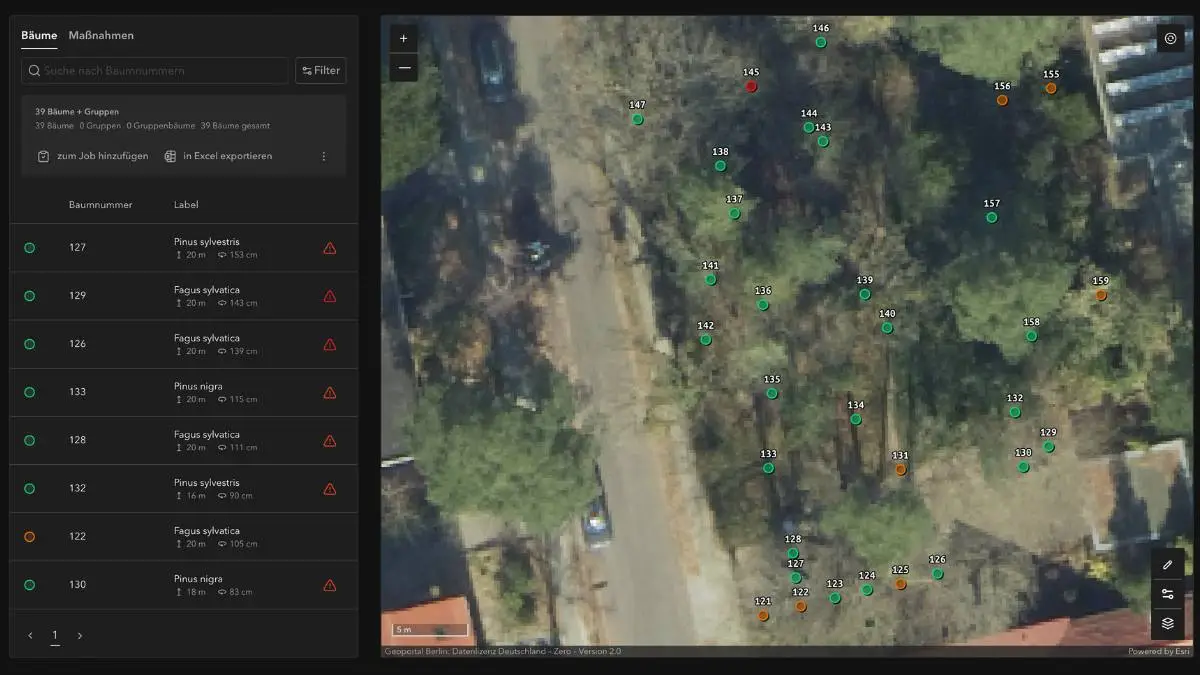Click the warning icon for tree 130
This screenshot has width=1200, height=675.
[x=330, y=585]
